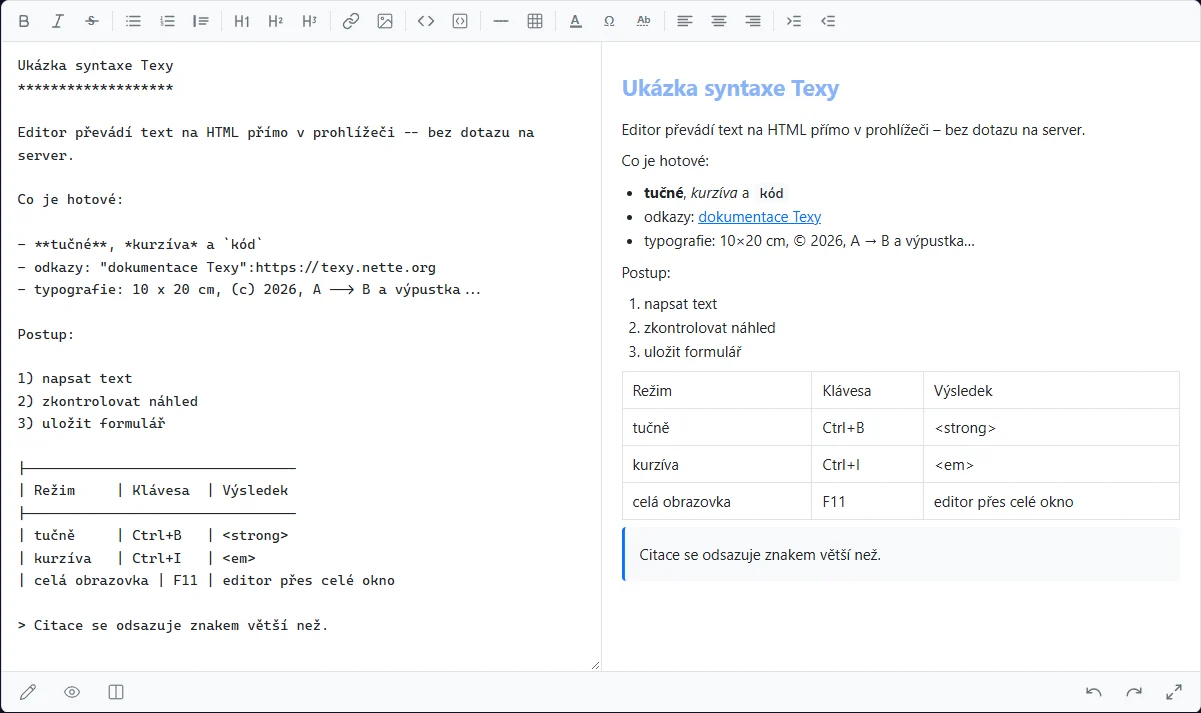Image resolution: width=1201 pixels, height=713 pixels.
Task: Click the preview table cell 'Klávesa'
Action: tap(867, 390)
